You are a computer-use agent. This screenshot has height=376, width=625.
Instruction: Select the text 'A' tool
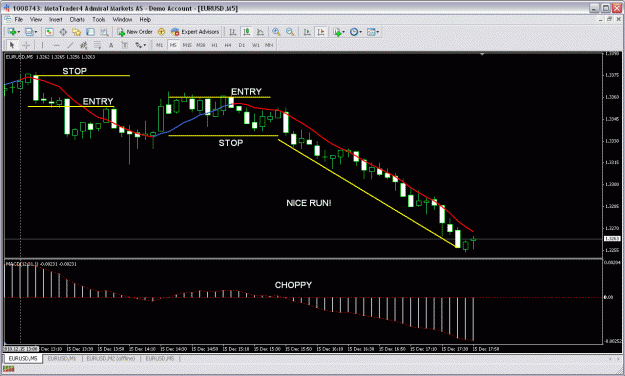tap(111, 45)
